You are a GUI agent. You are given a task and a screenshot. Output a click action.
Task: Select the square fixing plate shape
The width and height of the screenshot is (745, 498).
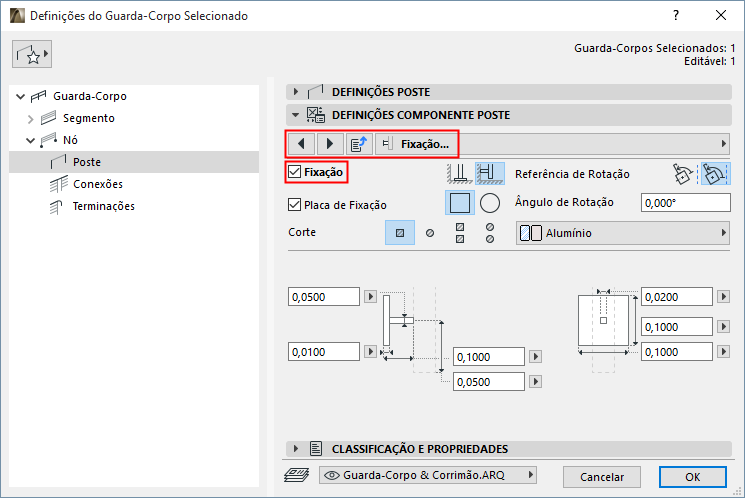click(x=459, y=204)
